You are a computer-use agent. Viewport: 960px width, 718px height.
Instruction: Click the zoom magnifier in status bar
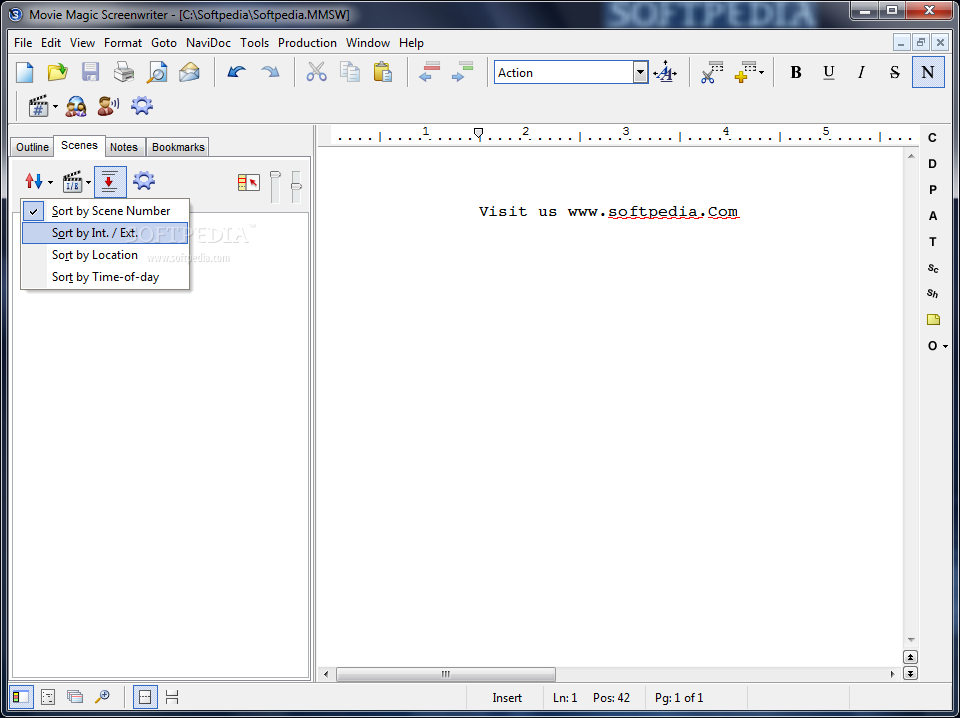[102, 697]
